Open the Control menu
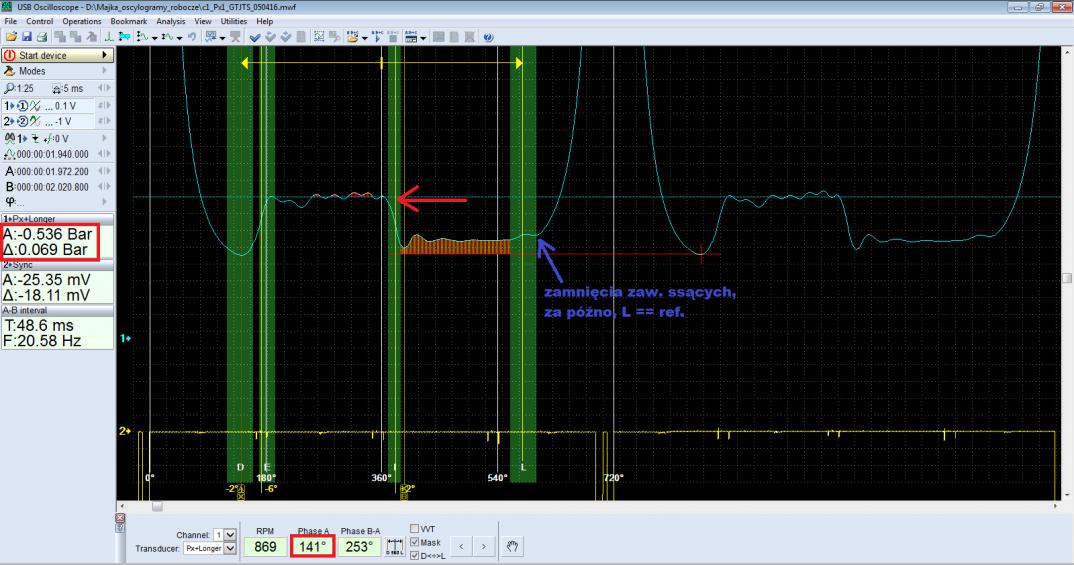 (x=40, y=21)
